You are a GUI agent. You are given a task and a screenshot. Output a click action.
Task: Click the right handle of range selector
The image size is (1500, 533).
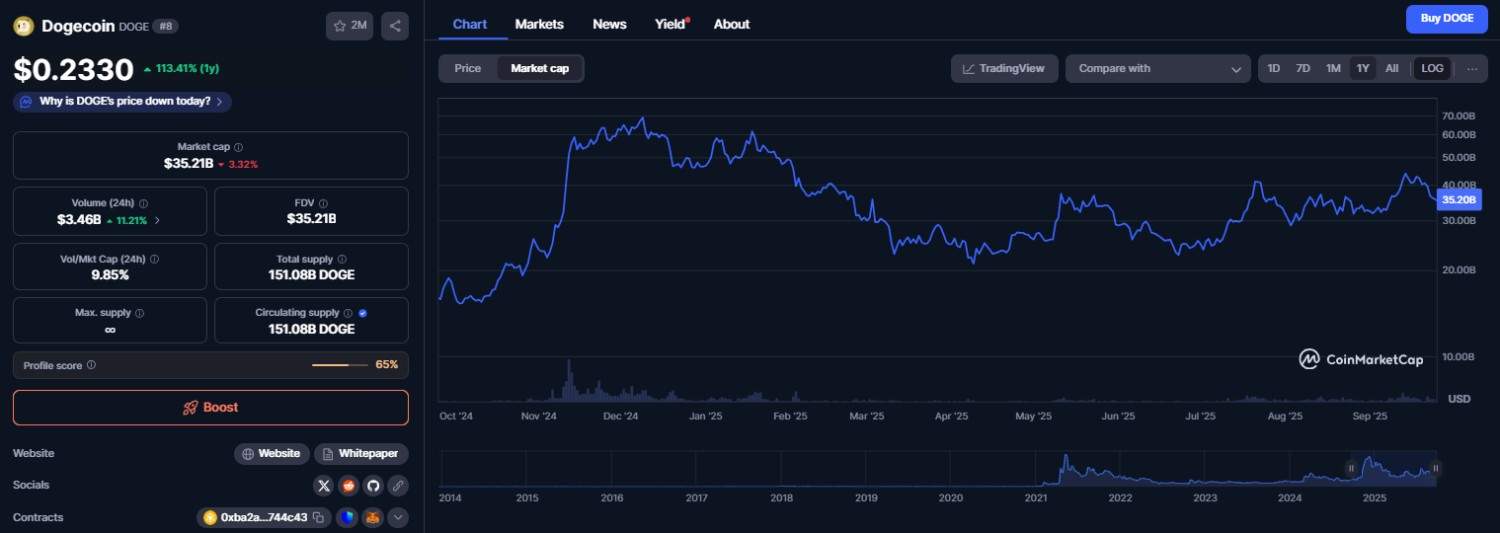(1435, 468)
